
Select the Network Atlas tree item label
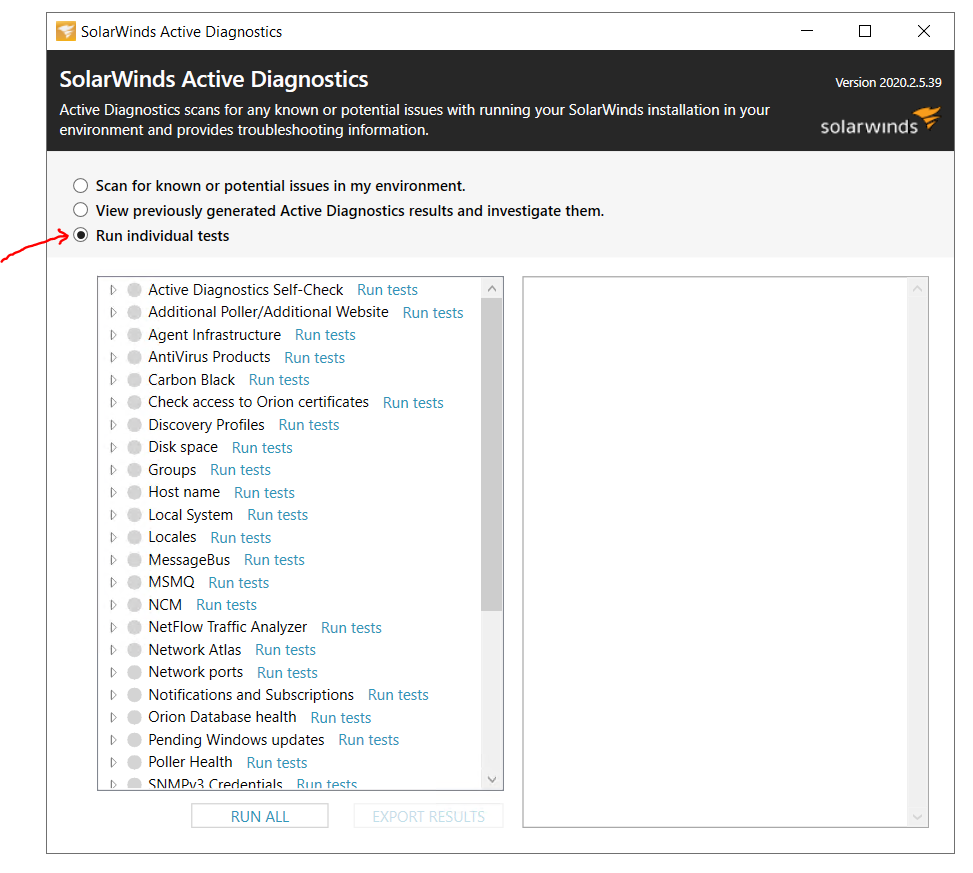pyautogui.click(x=194, y=650)
